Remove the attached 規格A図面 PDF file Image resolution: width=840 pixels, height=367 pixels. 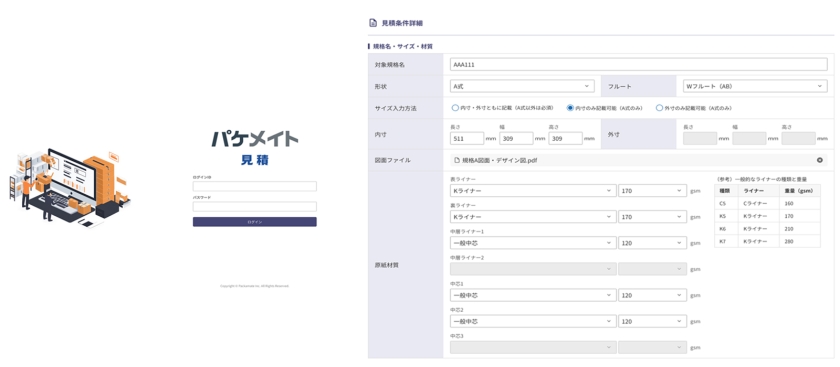click(x=820, y=160)
